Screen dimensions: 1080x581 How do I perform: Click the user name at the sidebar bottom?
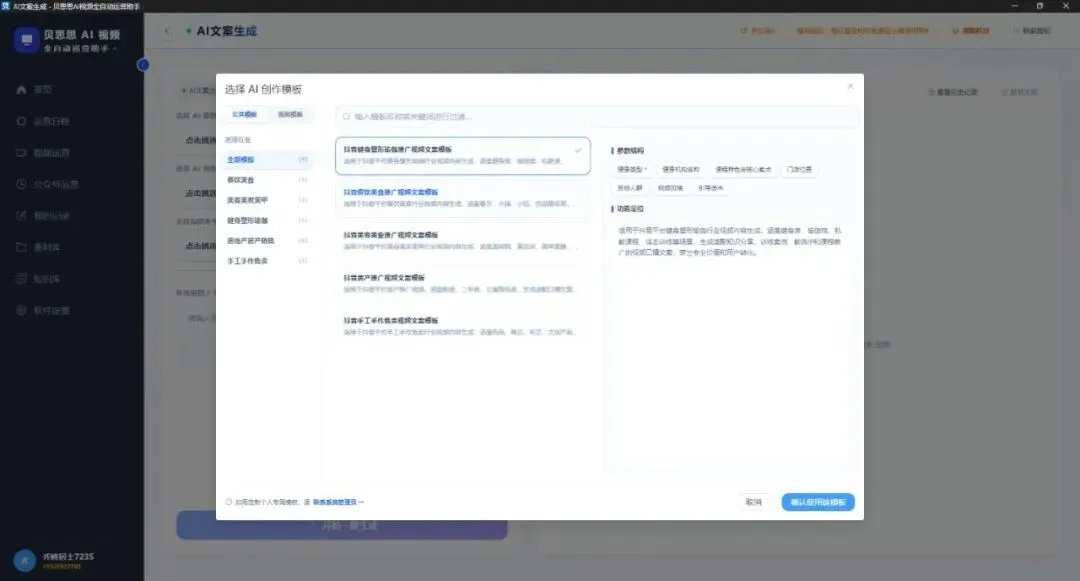68,556
